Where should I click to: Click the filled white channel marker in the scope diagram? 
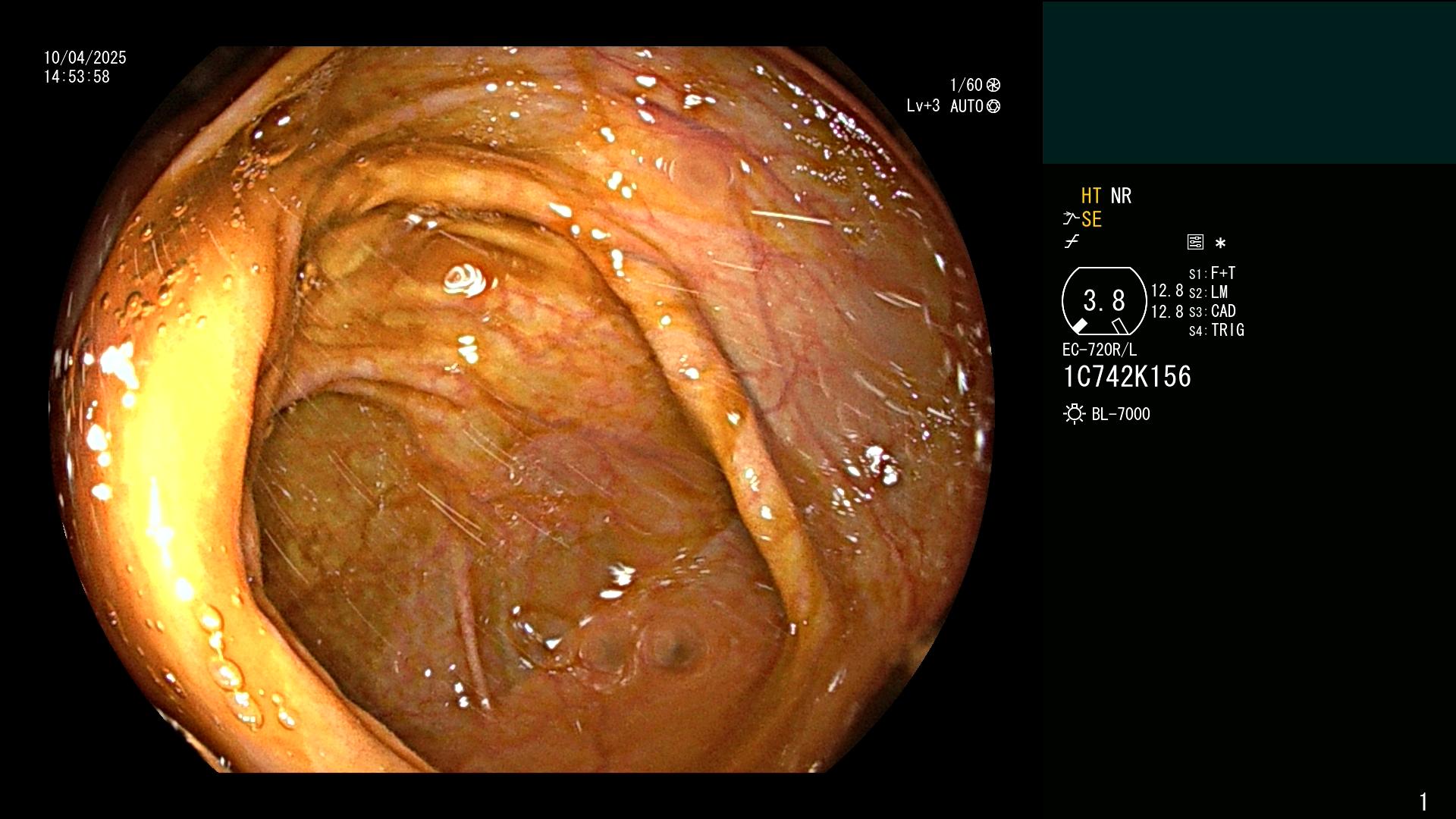point(1078,326)
